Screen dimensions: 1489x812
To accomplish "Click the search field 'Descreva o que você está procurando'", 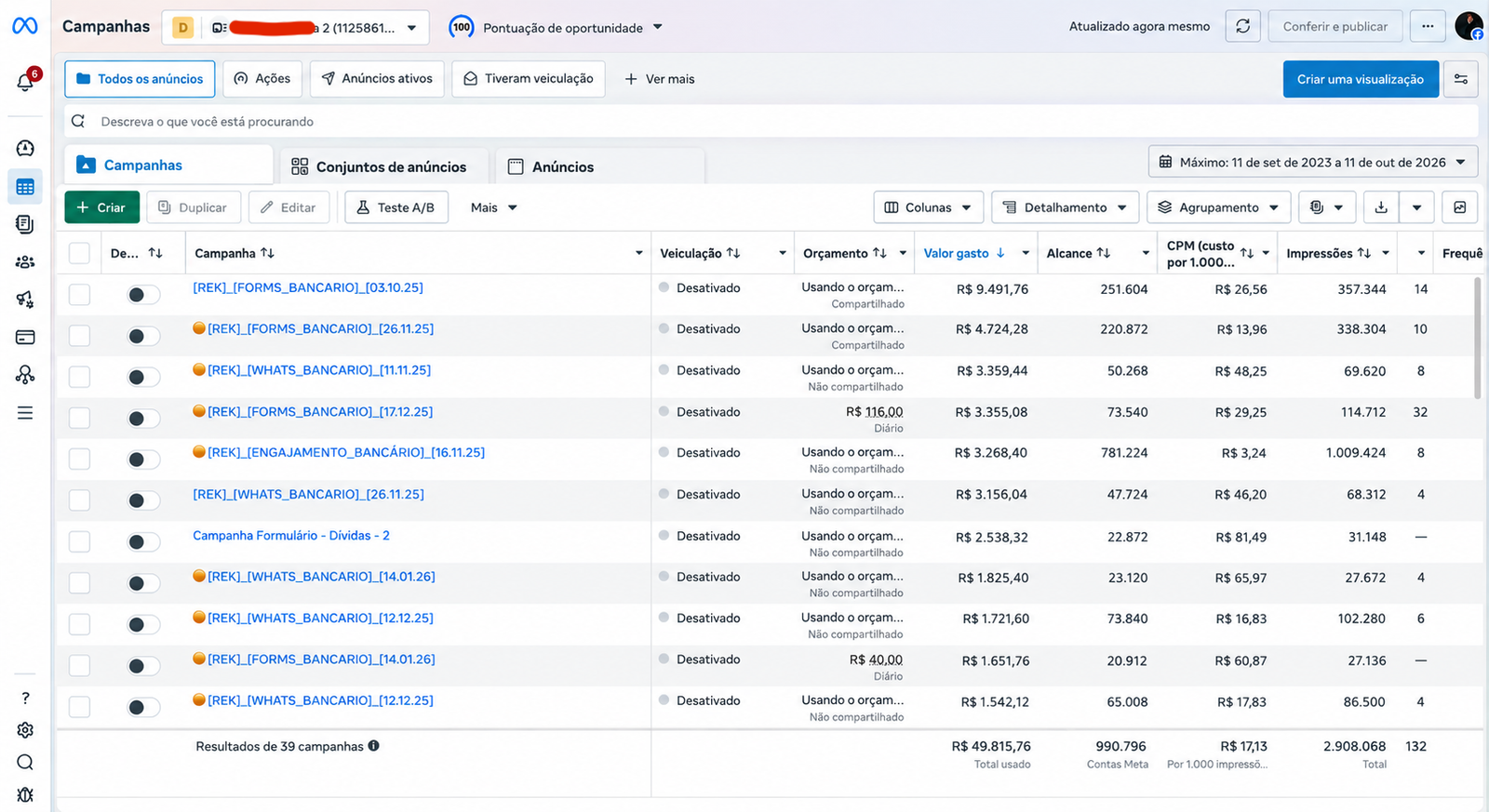I will (771, 121).
